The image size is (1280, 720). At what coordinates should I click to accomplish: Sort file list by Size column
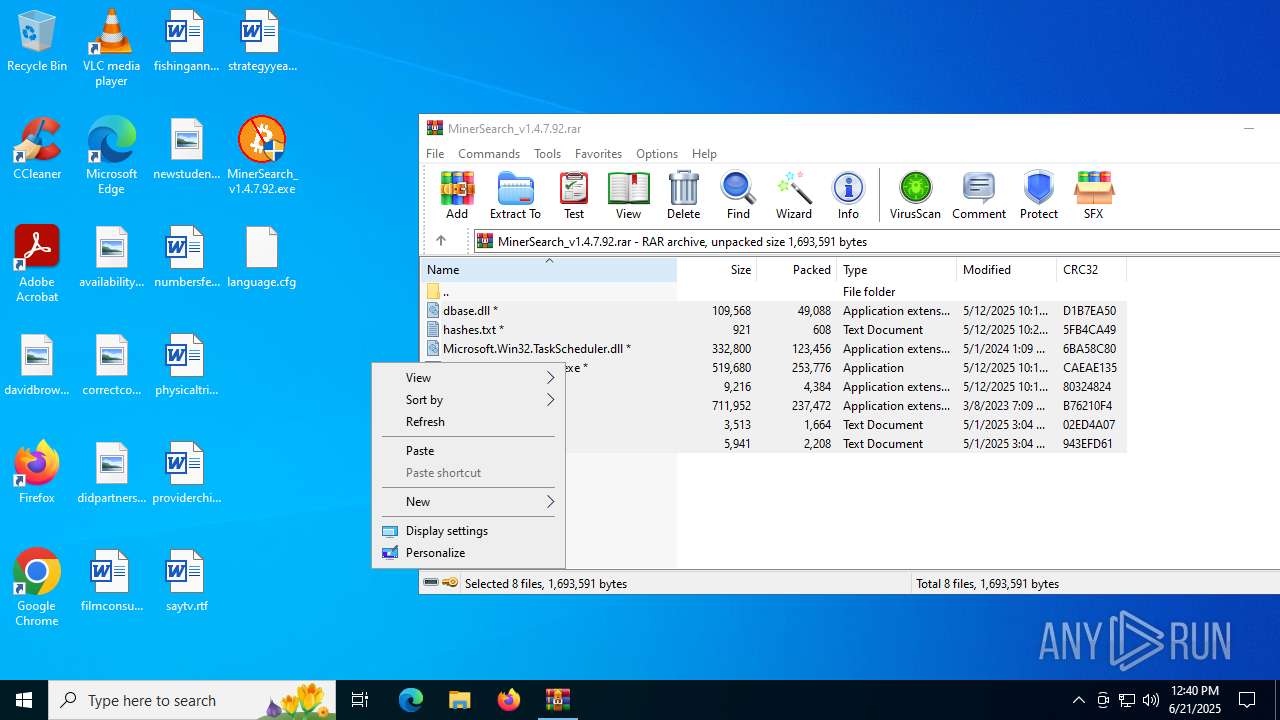pos(717,270)
